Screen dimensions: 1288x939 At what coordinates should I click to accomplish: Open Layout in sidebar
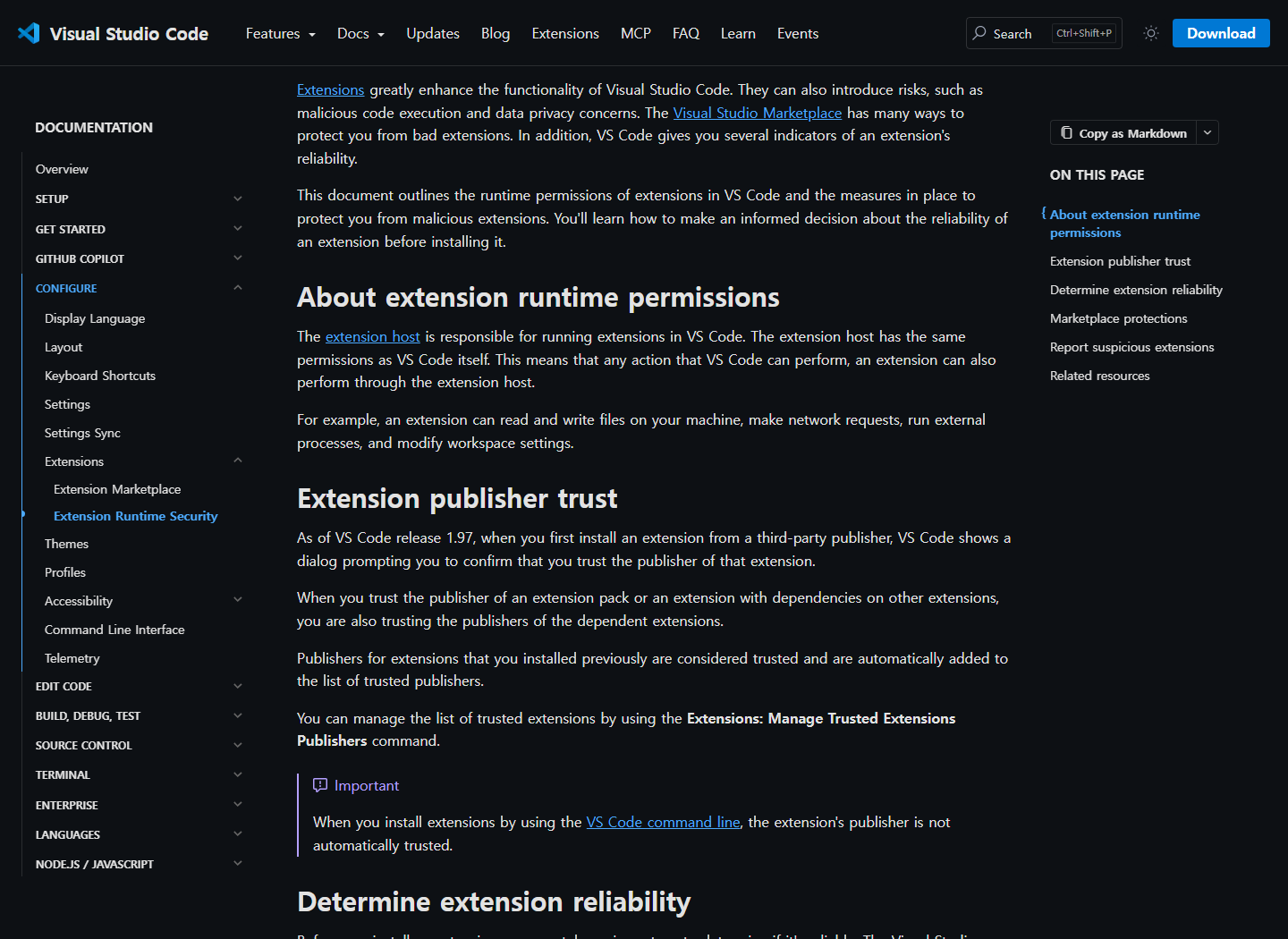tap(64, 347)
